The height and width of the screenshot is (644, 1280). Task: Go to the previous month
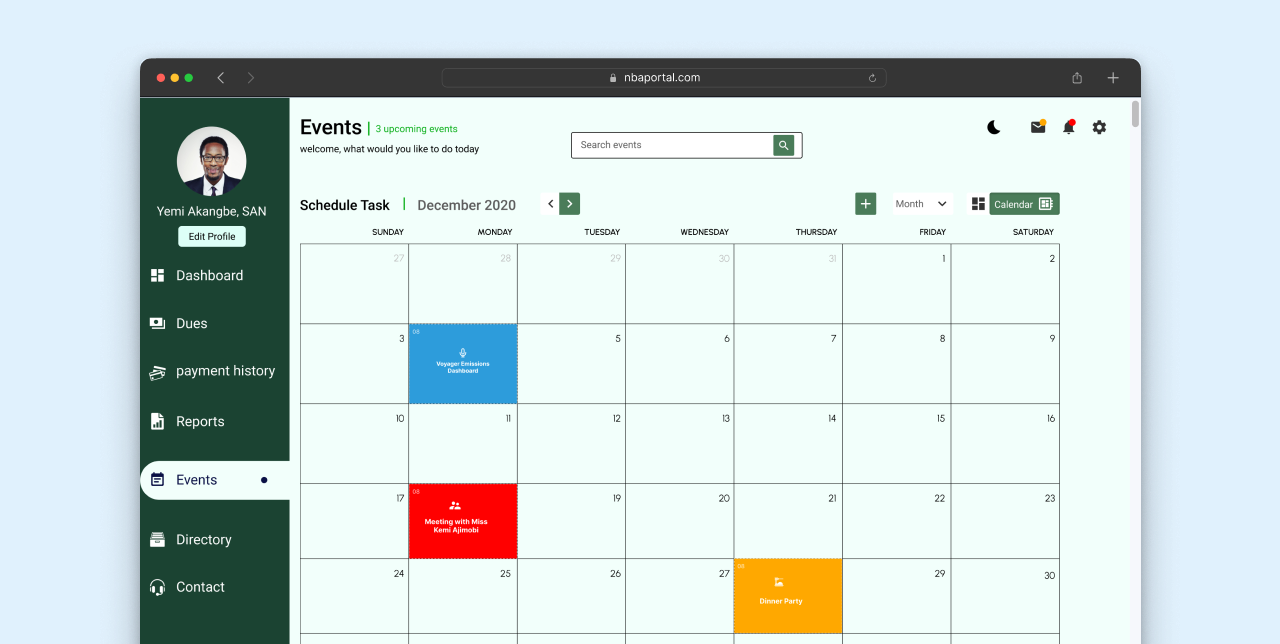click(550, 204)
